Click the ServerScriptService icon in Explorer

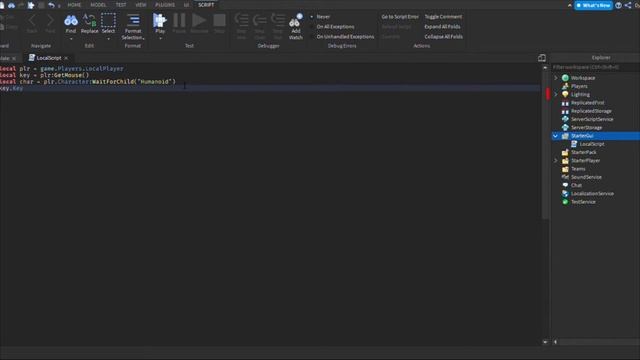tap(565, 119)
